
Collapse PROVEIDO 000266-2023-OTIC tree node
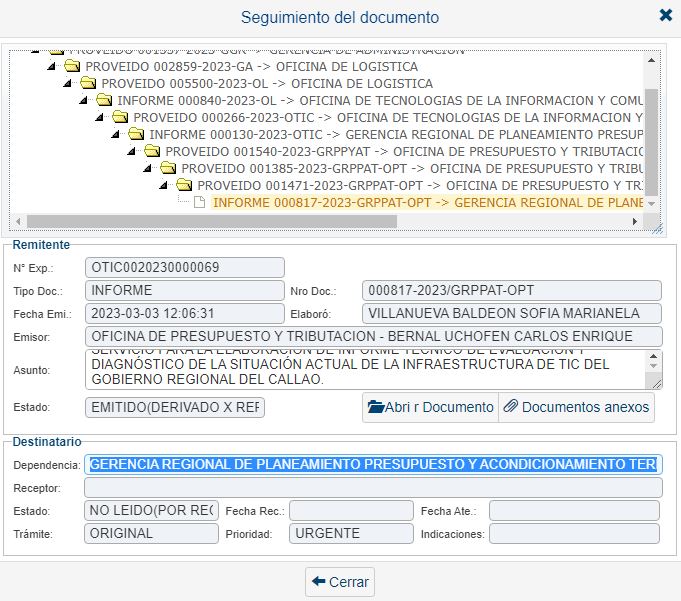(100, 117)
